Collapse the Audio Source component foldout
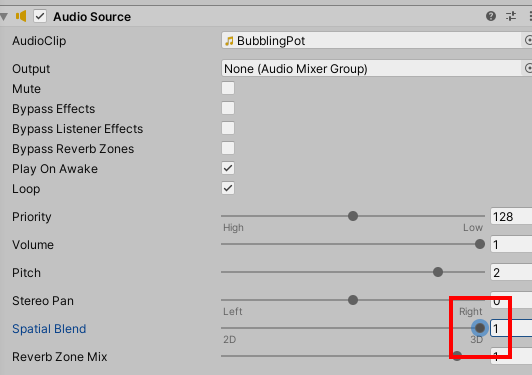The height and width of the screenshot is (375, 532). 4,17
